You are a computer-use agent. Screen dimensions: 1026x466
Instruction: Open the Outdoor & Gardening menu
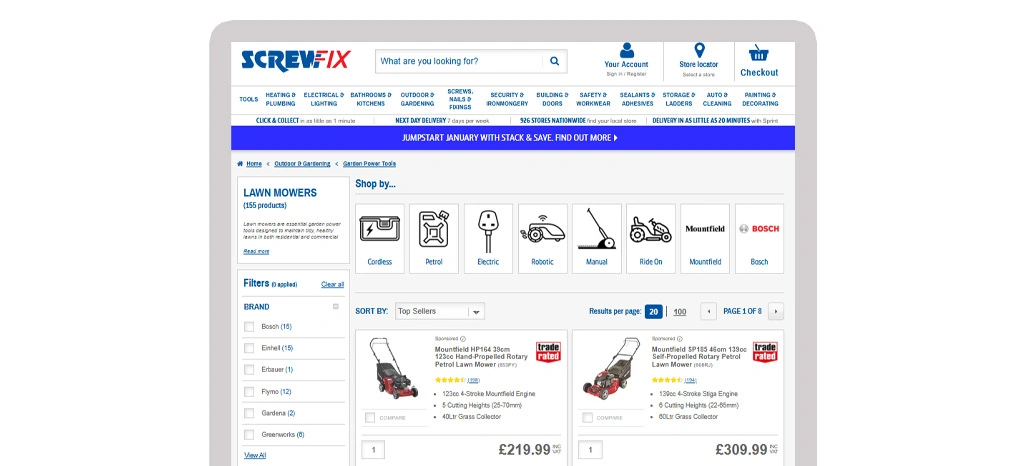417,99
